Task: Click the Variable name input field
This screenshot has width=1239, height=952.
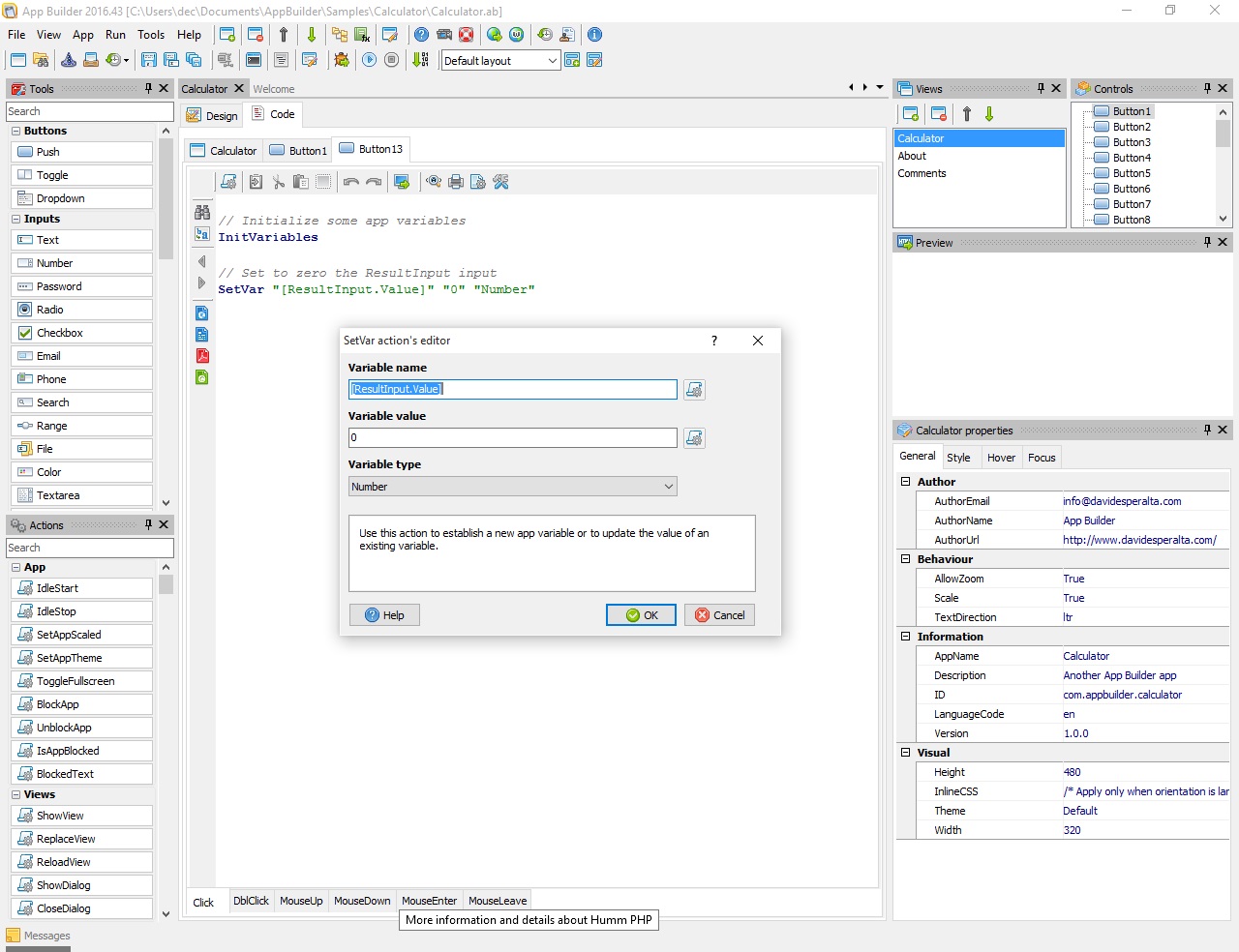Action: click(513, 389)
